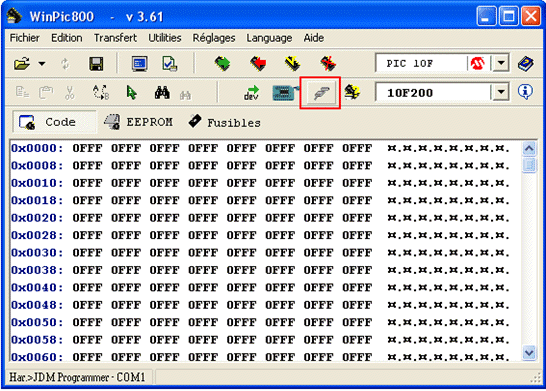Click the blue circuit board hardware icon
This screenshot has width=546, height=391.
click(x=285, y=93)
